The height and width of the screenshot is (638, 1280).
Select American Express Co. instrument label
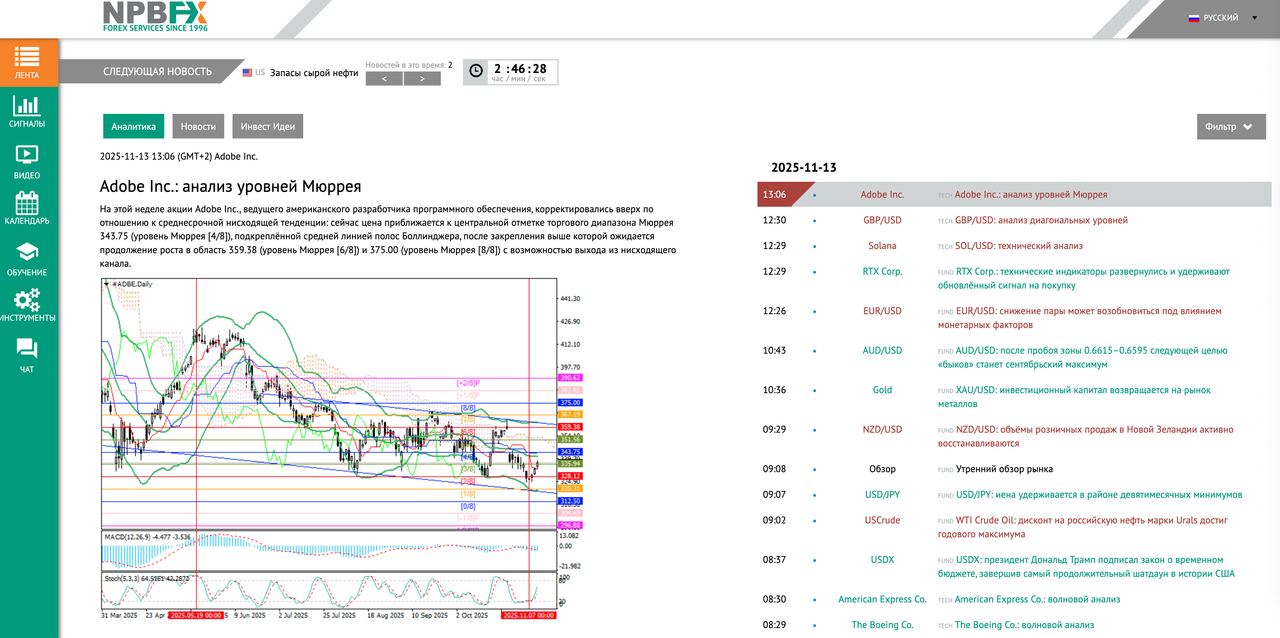tap(882, 600)
